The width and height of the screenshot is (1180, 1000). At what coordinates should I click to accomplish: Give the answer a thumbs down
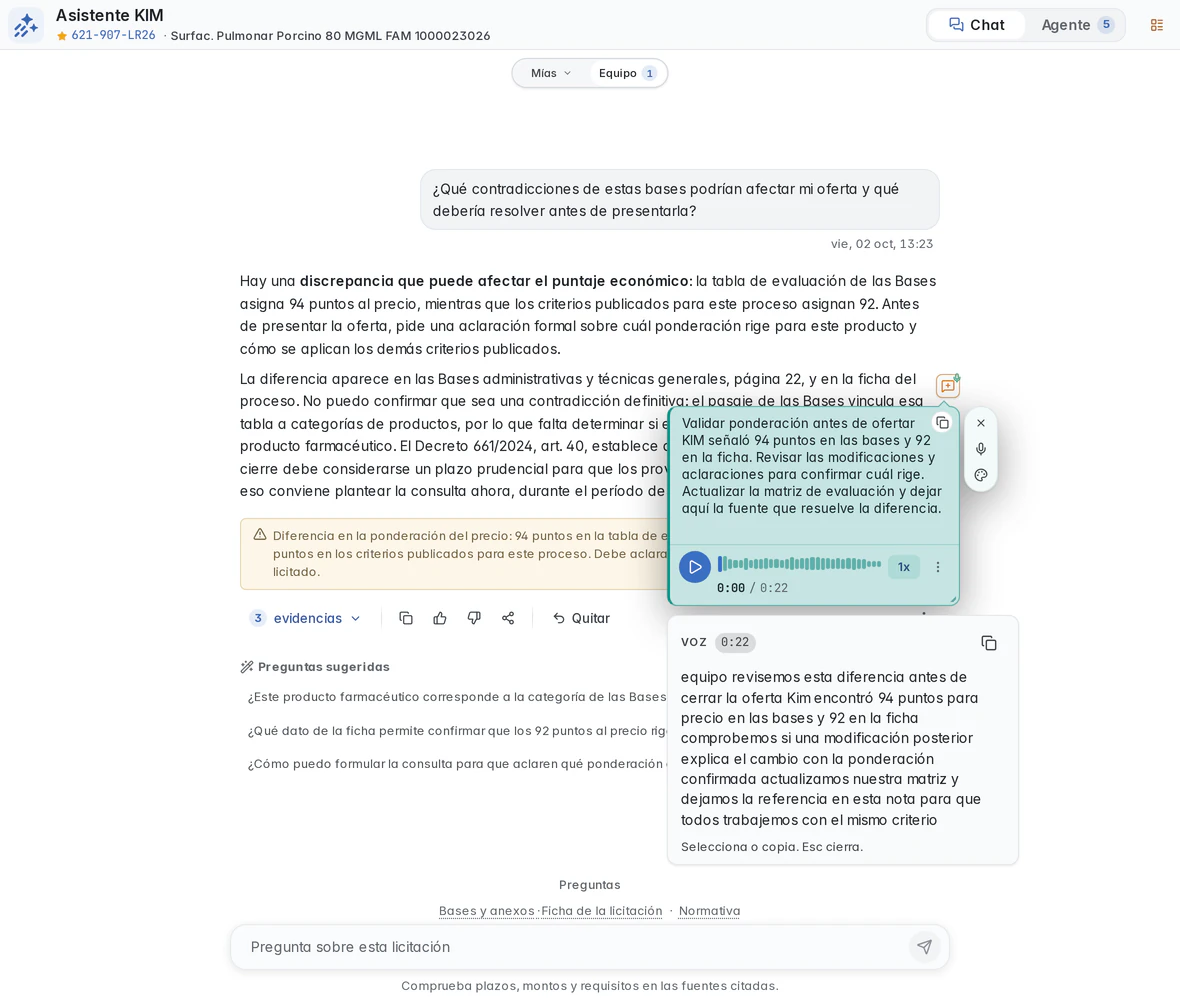474,618
